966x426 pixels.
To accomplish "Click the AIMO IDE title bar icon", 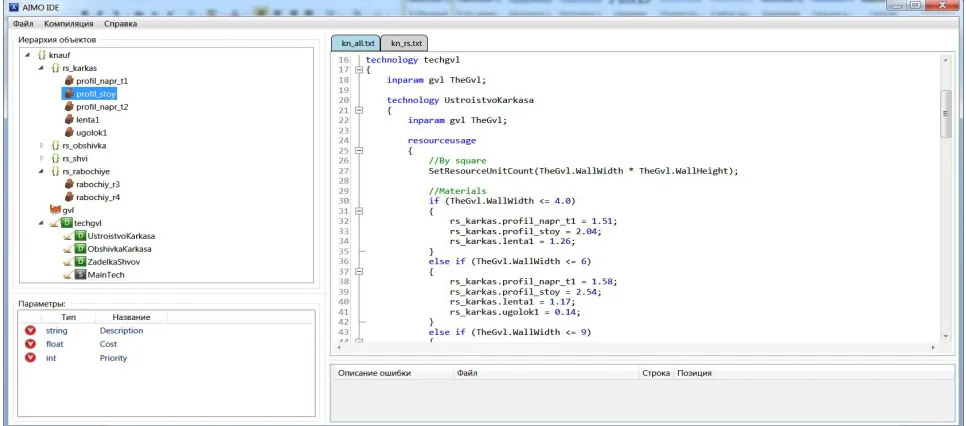I will click(x=14, y=6).
